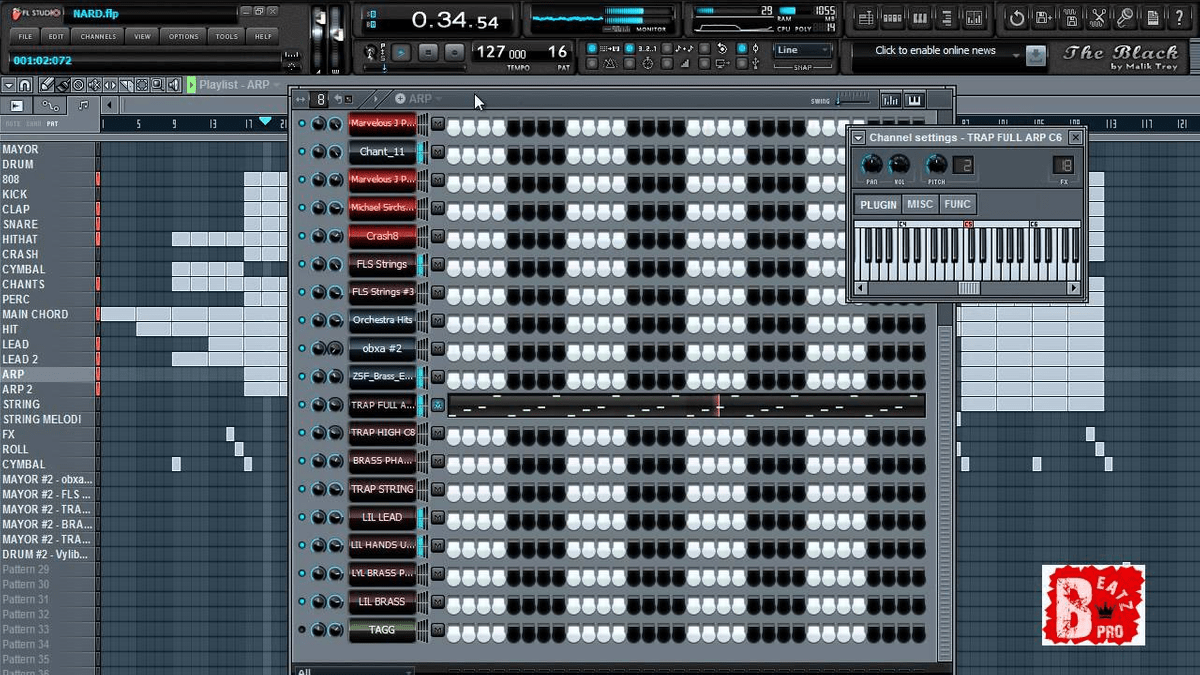Enable the TAGG channel mute LED
Screen dimensions: 1200x675
[x=302, y=630]
